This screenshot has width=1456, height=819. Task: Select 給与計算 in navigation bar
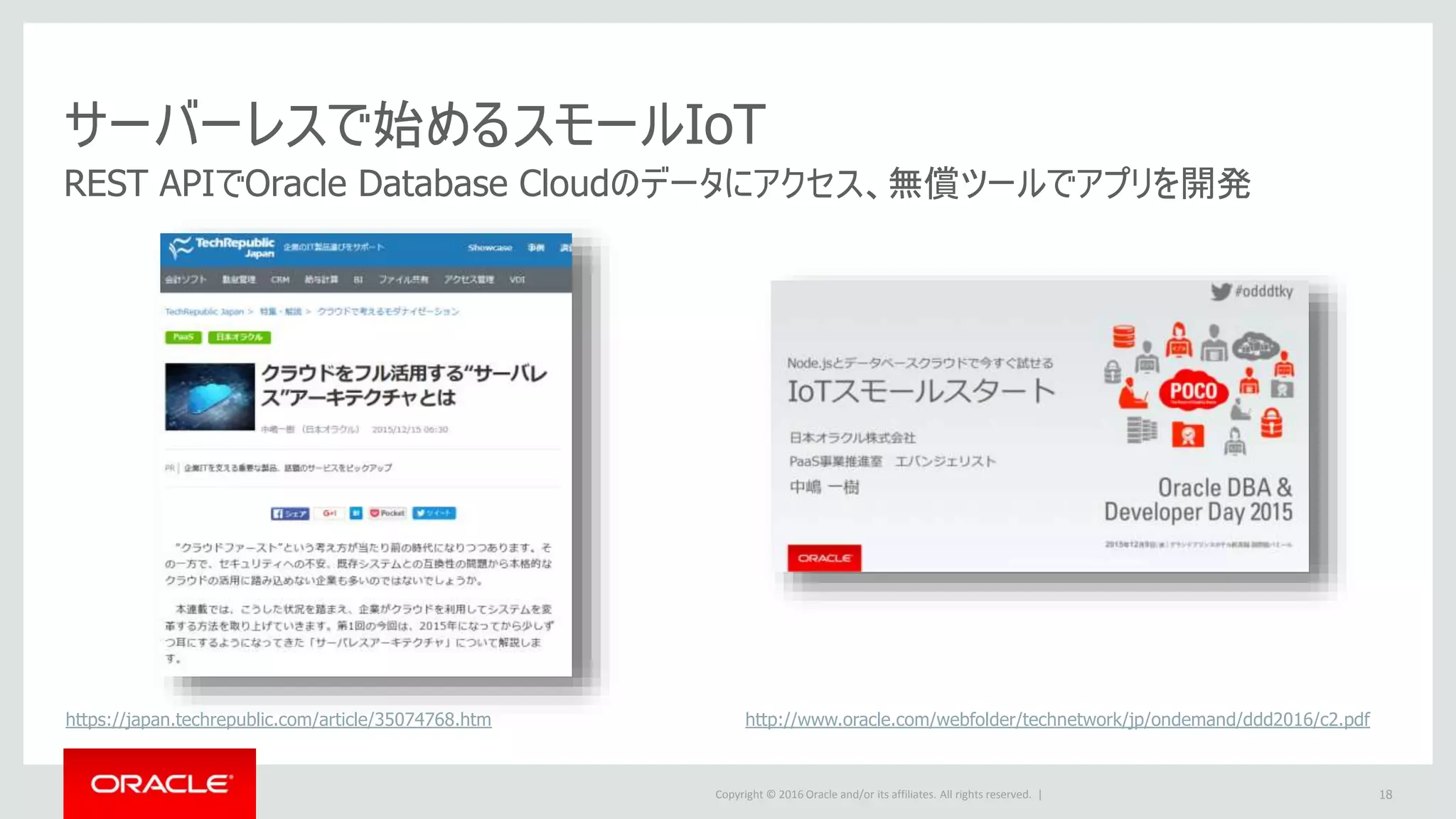tap(321, 280)
